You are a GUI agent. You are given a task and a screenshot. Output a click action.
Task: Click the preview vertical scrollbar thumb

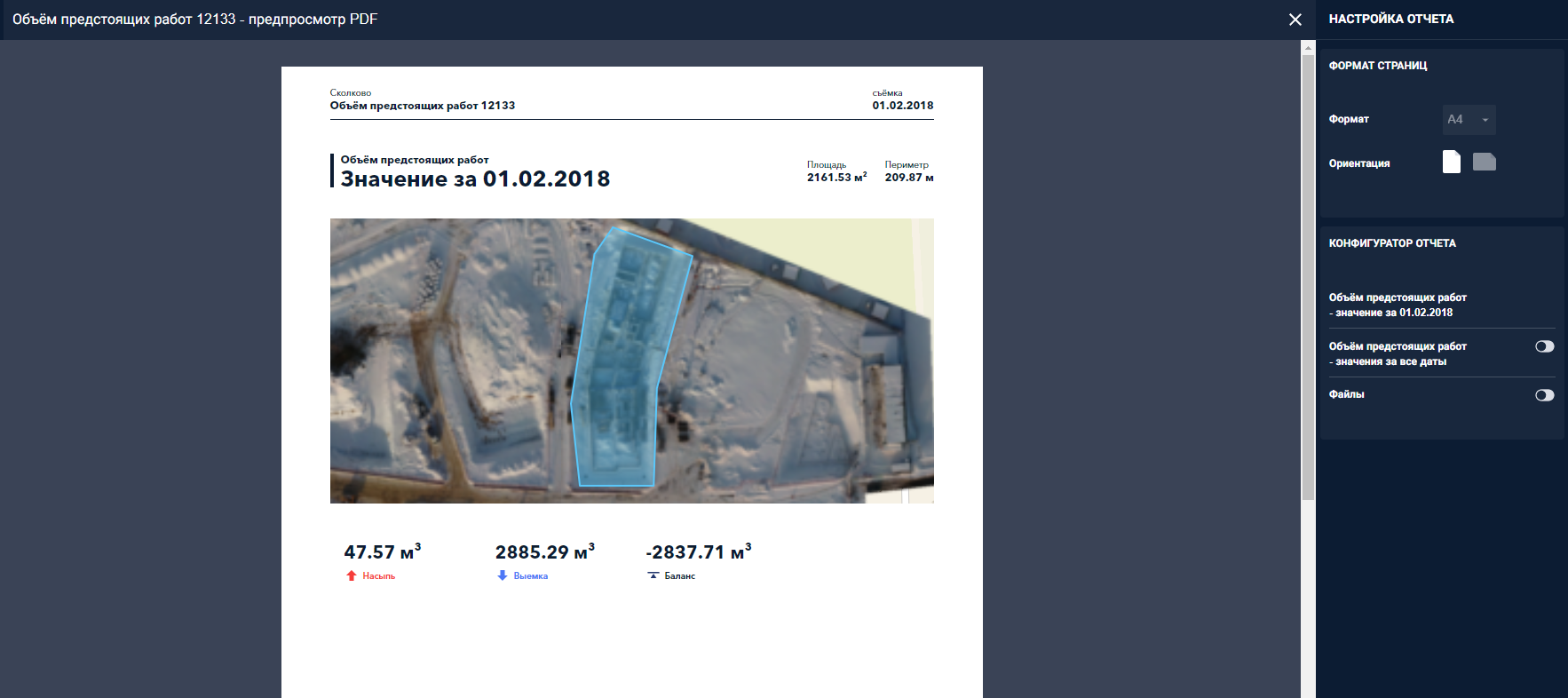click(1307, 275)
